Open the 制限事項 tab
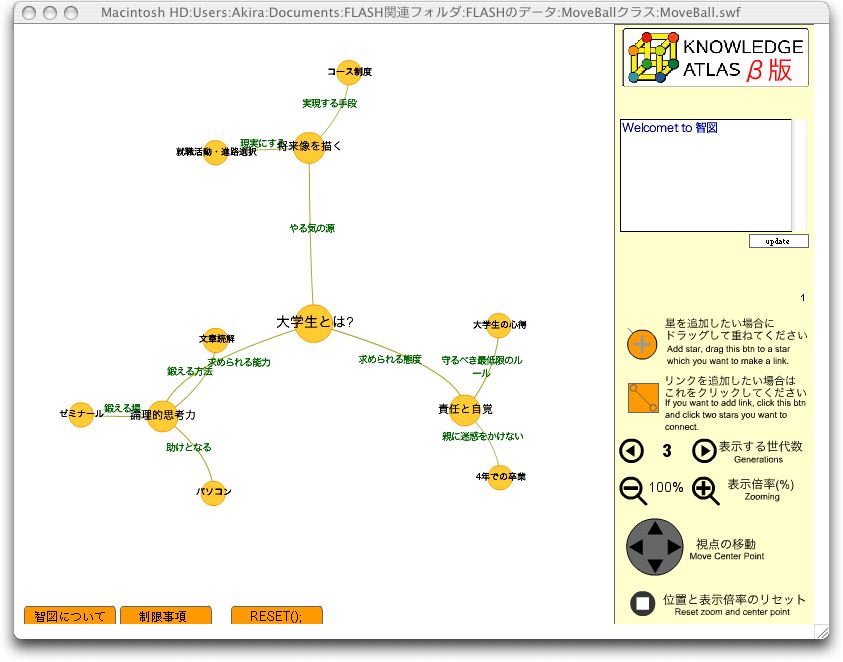843x662 pixels. point(165,616)
